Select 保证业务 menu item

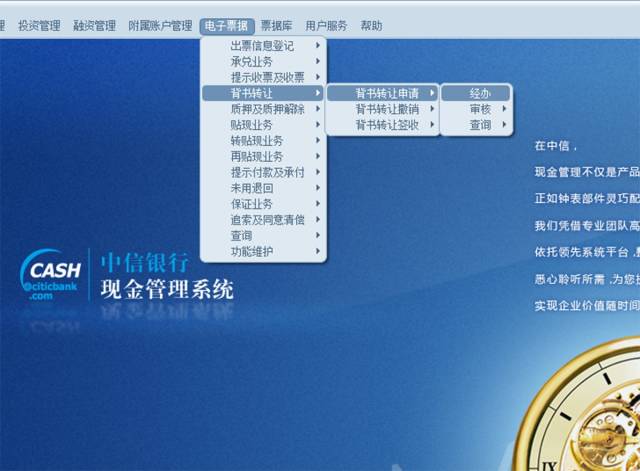(263, 204)
